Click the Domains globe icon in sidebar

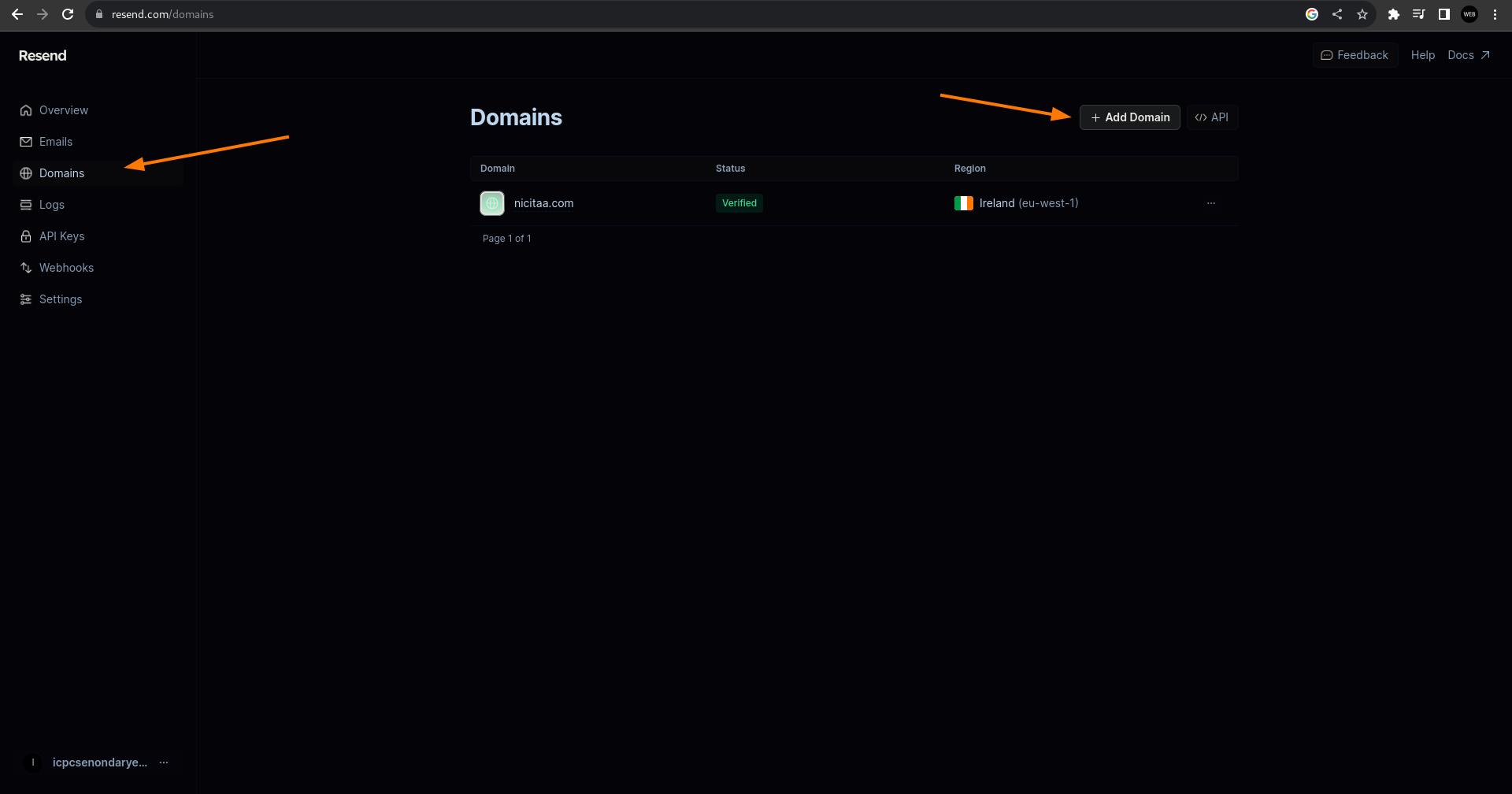click(x=26, y=173)
